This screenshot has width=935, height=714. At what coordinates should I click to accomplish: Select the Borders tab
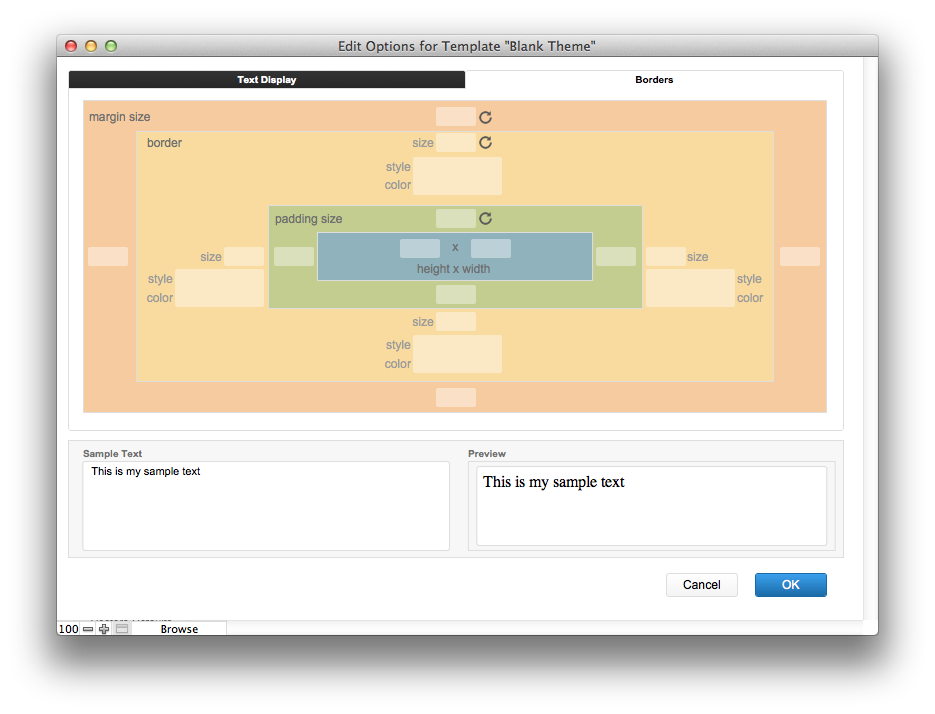click(654, 80)
